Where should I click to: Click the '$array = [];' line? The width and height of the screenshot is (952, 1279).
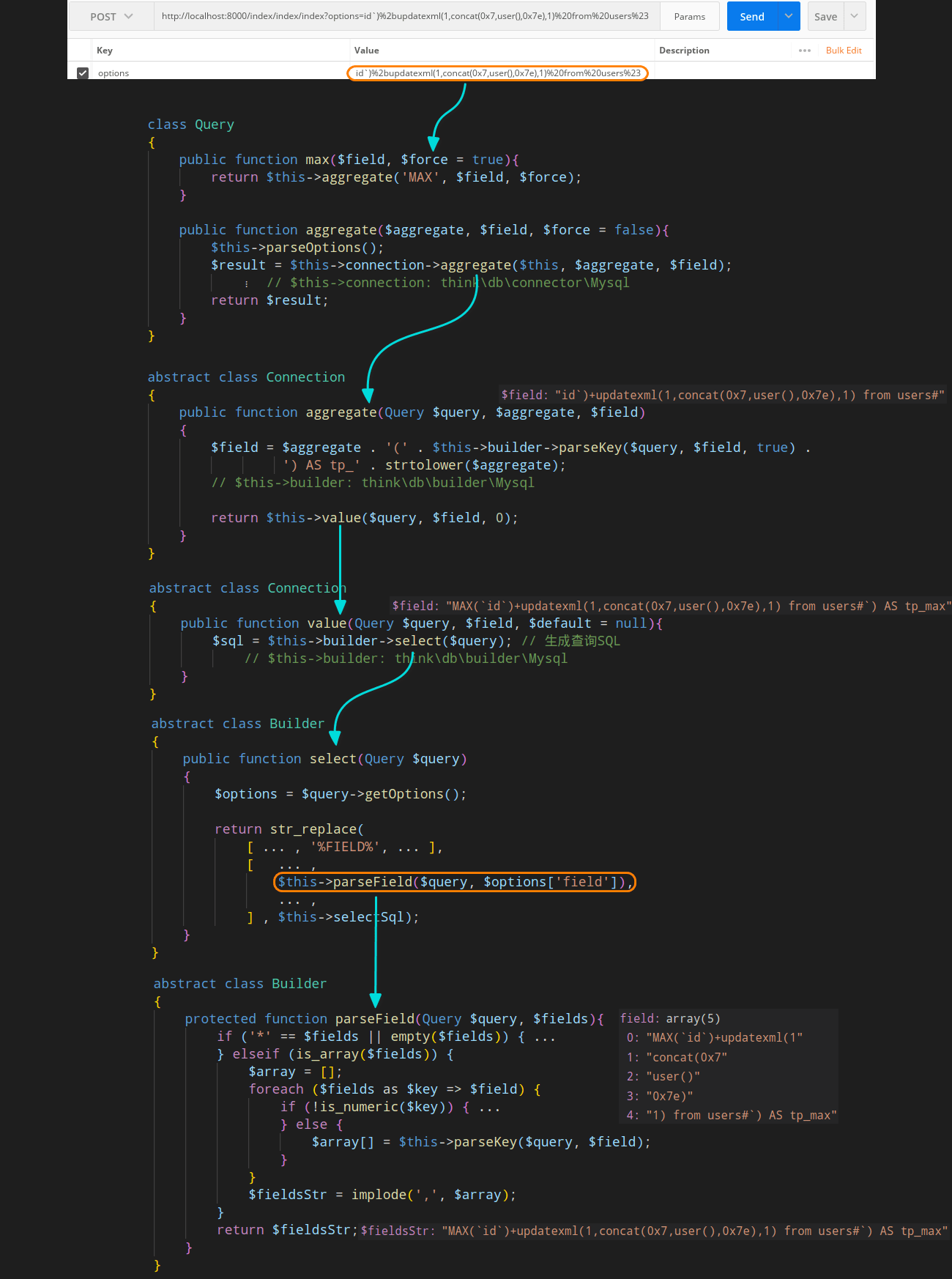(295, 1072)
